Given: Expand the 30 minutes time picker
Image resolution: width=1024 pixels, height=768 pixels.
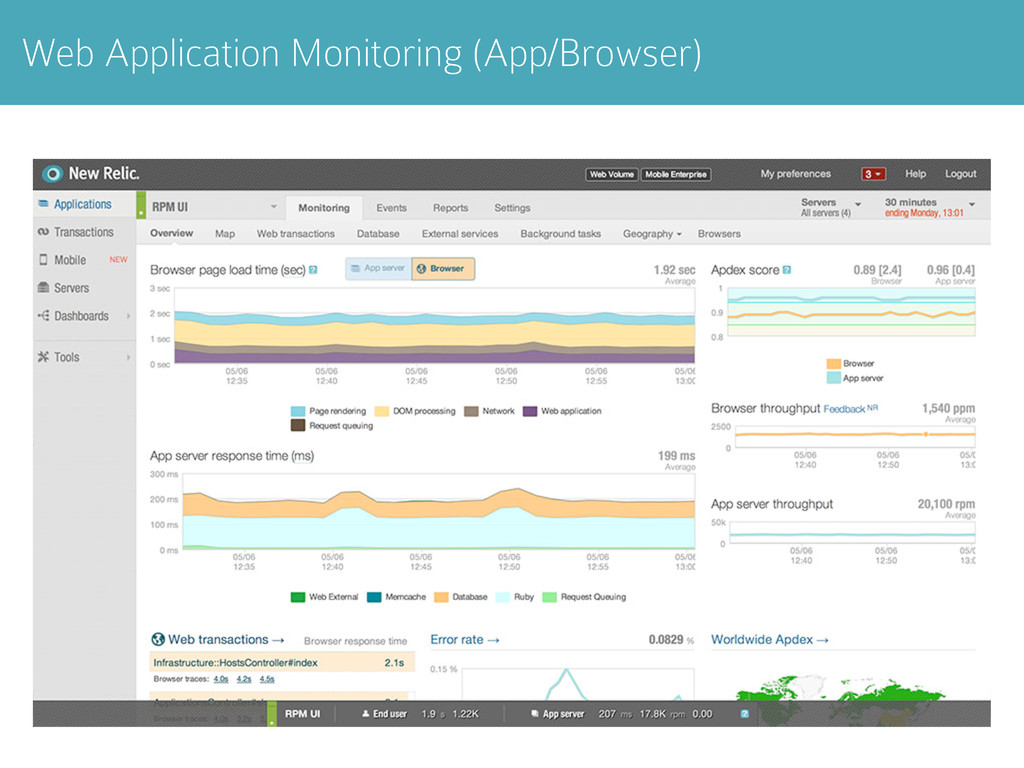Looking at the screenshot, I should pos(930,207).
